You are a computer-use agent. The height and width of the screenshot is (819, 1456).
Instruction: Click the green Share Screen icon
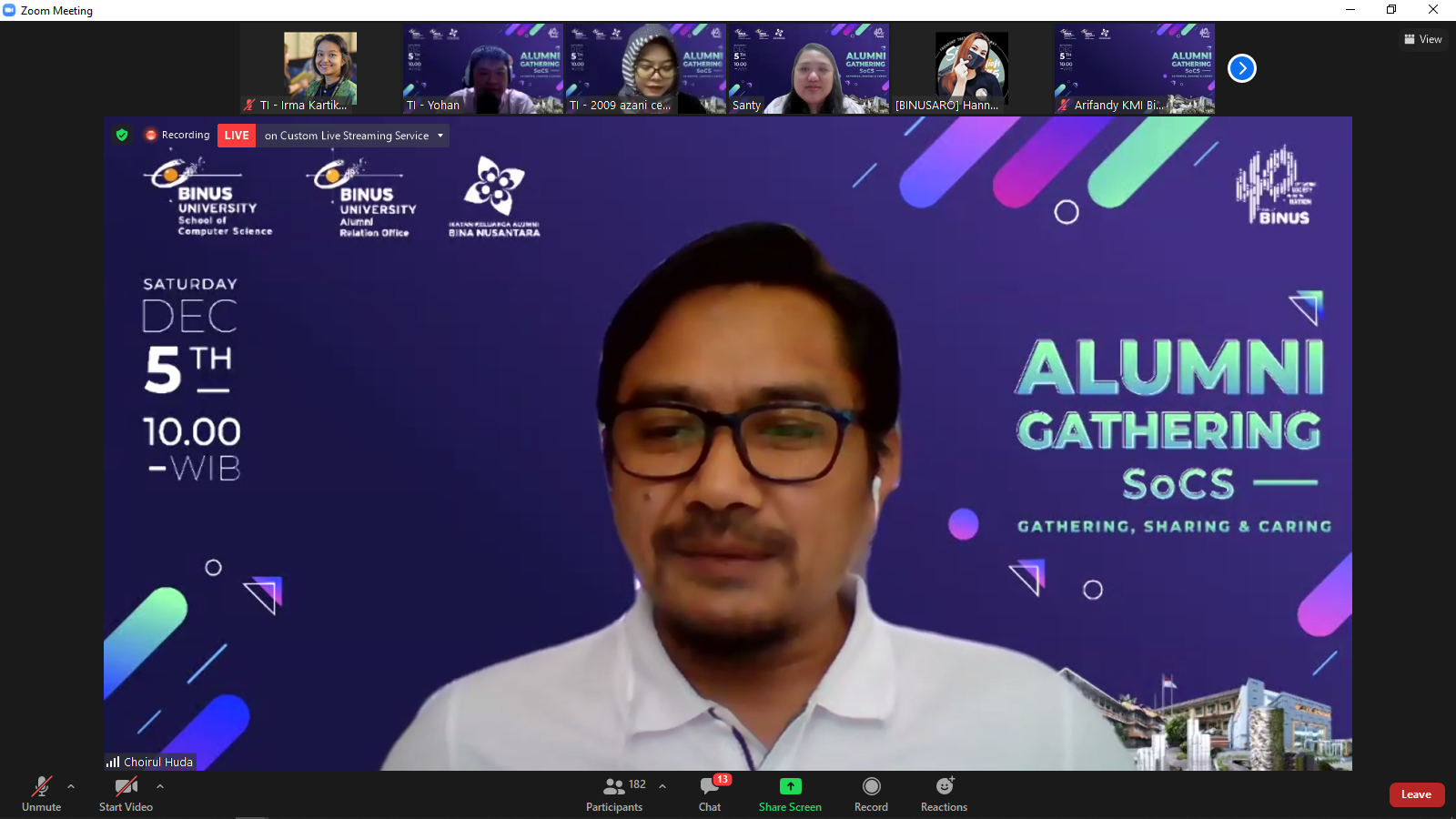point(790,786)
